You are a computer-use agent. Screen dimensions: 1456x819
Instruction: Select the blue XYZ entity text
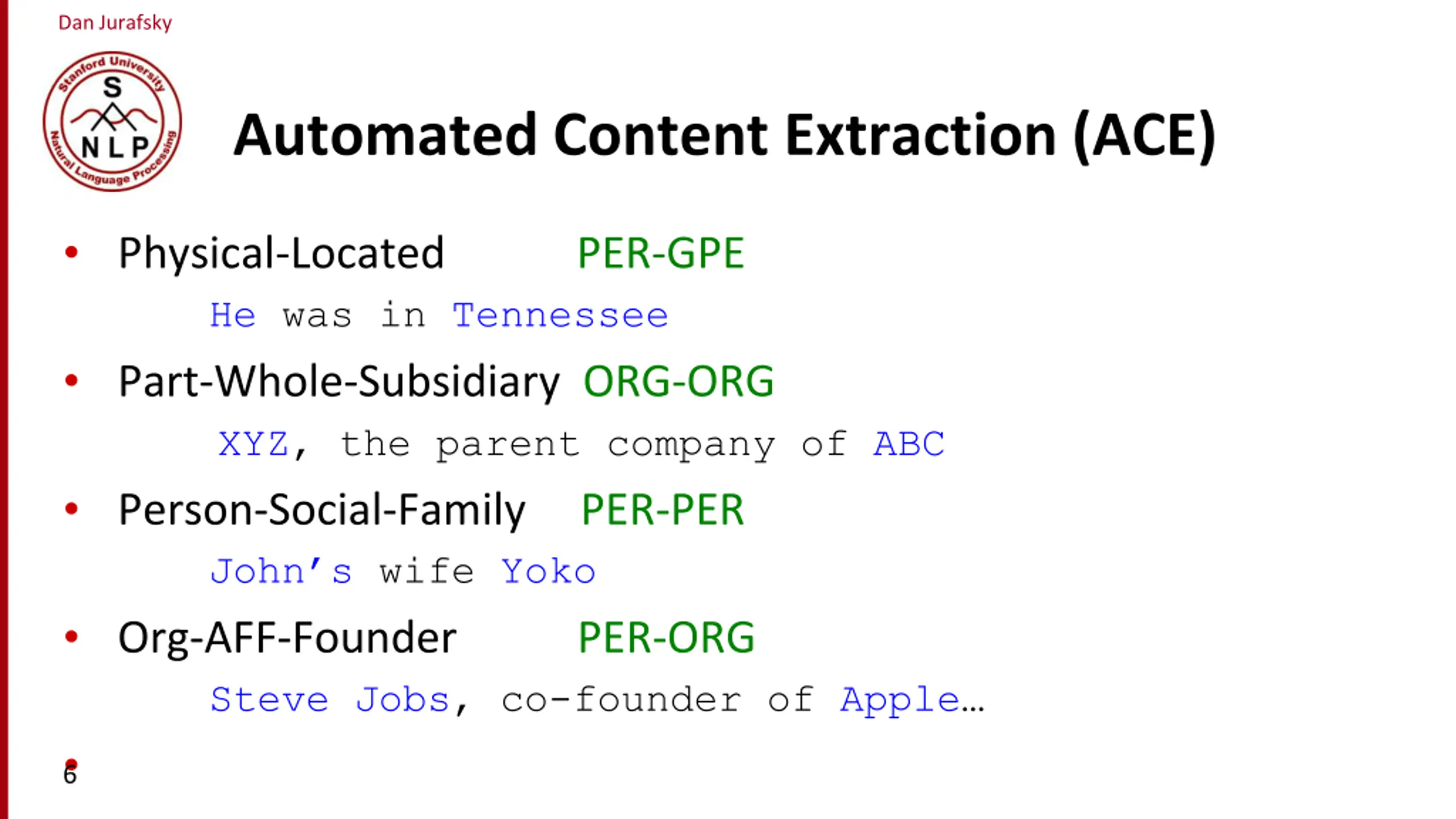click(x=254, y=444)
